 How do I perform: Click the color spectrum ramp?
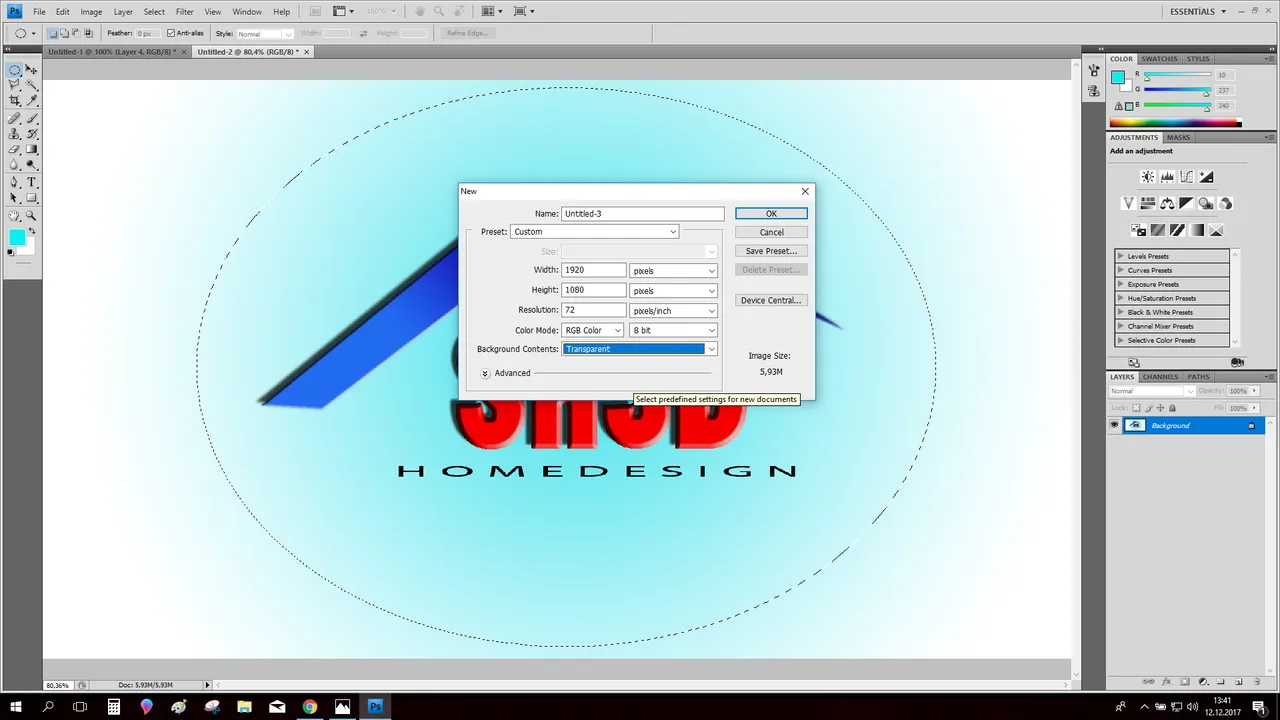(x=1175, y=124)
